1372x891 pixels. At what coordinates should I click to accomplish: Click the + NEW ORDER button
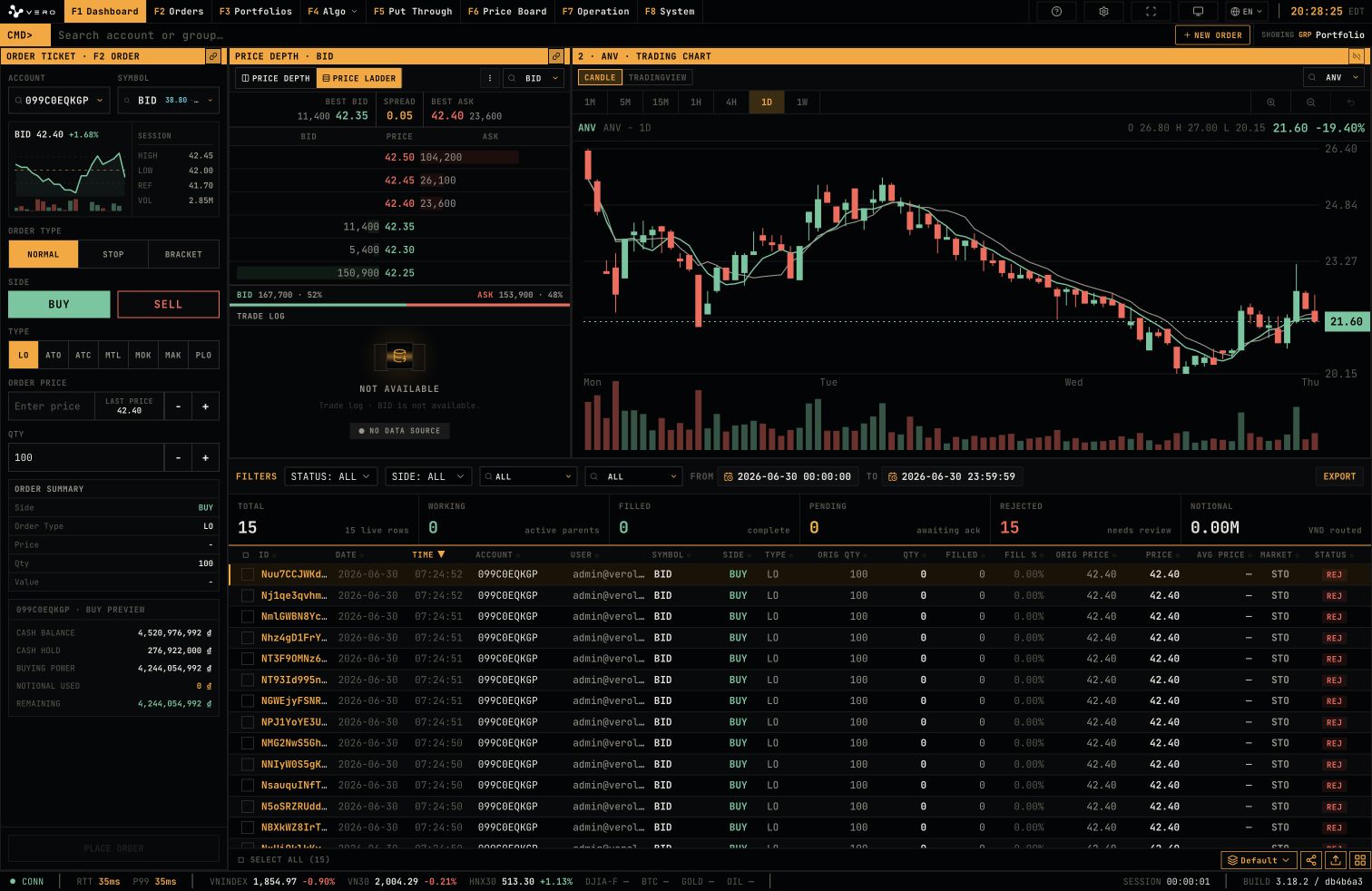click(x=1212, y=34)
